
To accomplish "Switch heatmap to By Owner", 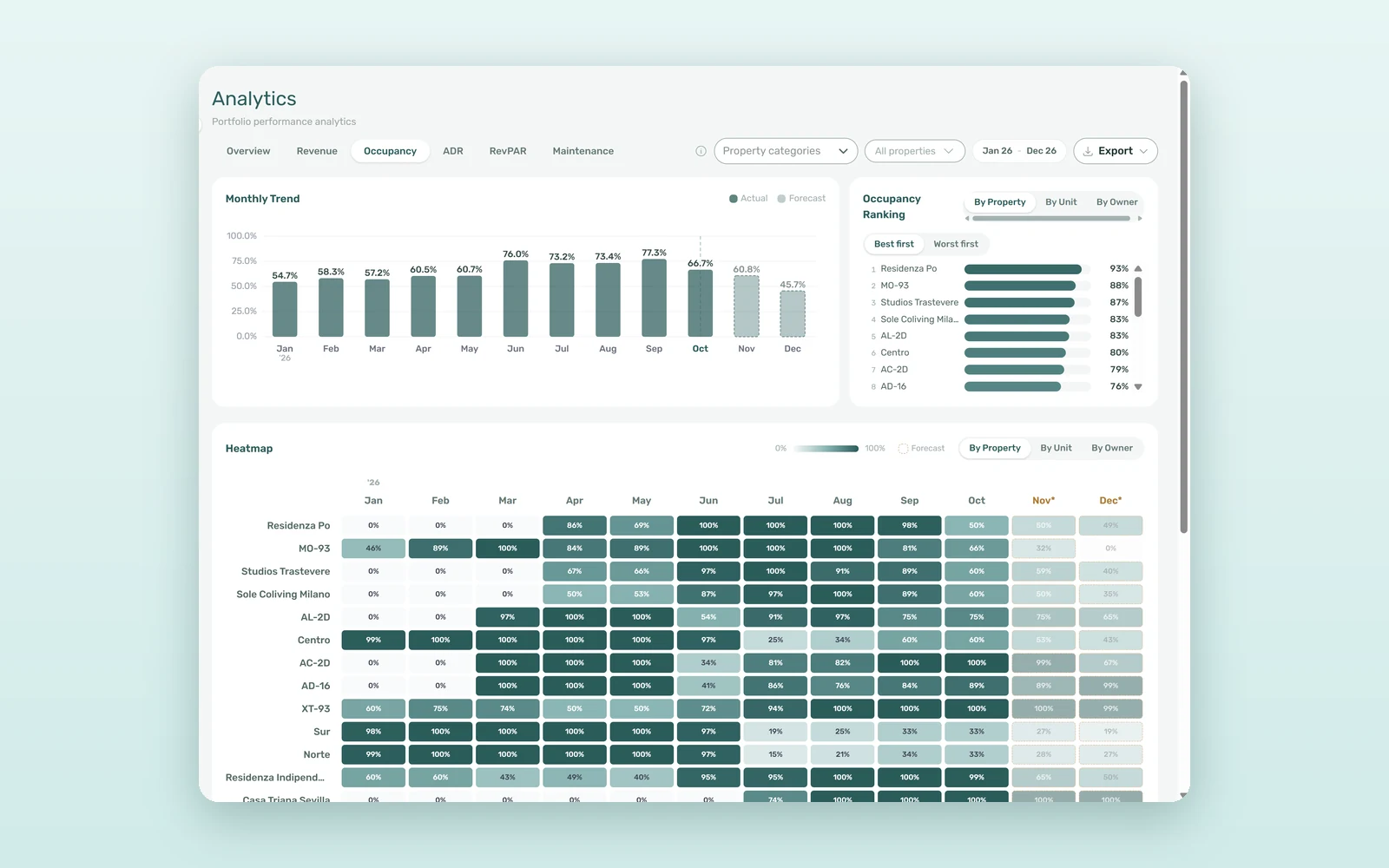I will (x=1112, y=449).
